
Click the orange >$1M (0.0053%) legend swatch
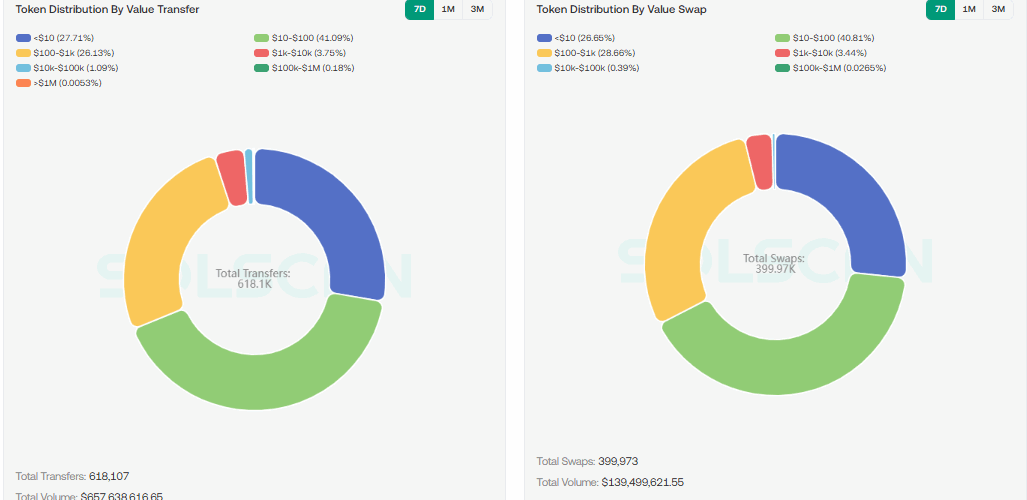24,83
